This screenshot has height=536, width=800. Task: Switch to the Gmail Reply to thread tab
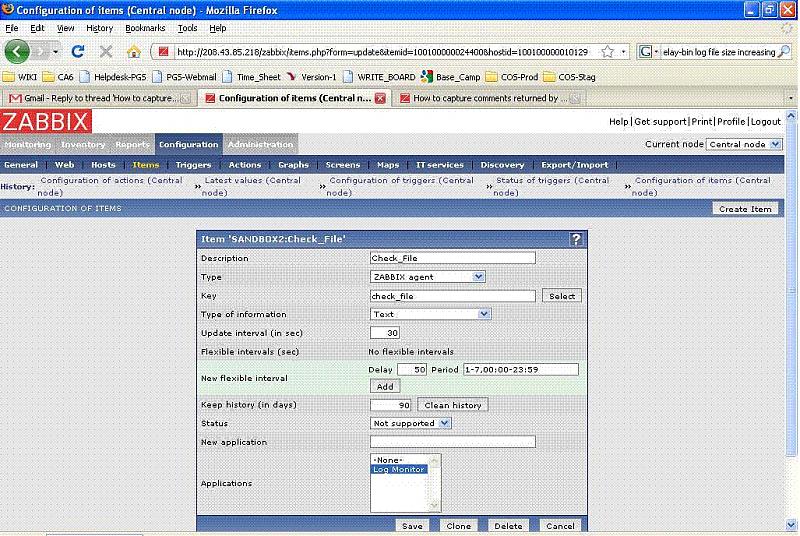[99, 98]
